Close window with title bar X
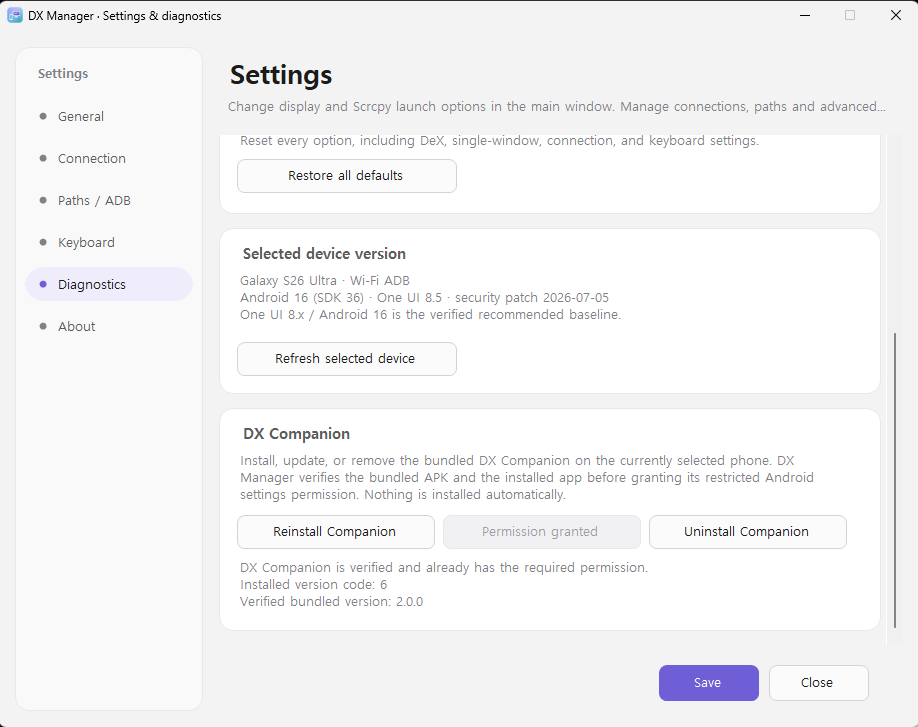The image size is (918, 727). (896, 16)
